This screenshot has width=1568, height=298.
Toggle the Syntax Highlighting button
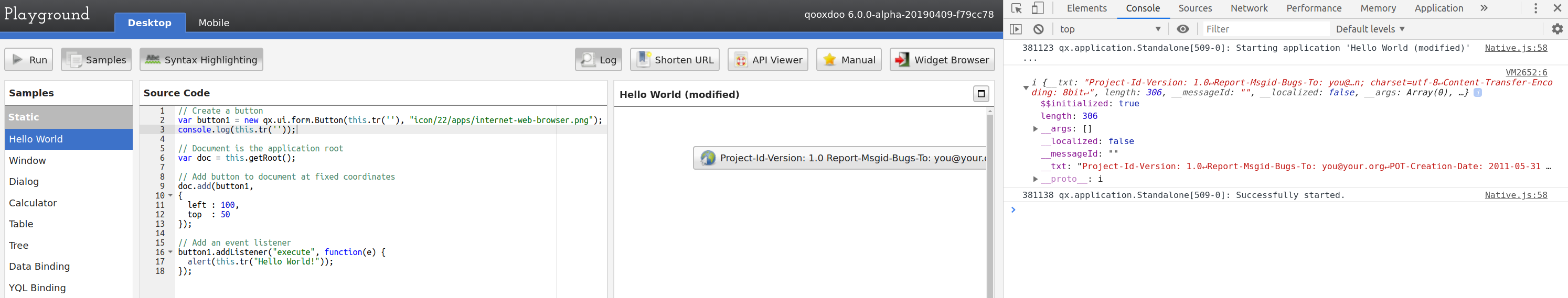tap(201, 60)
